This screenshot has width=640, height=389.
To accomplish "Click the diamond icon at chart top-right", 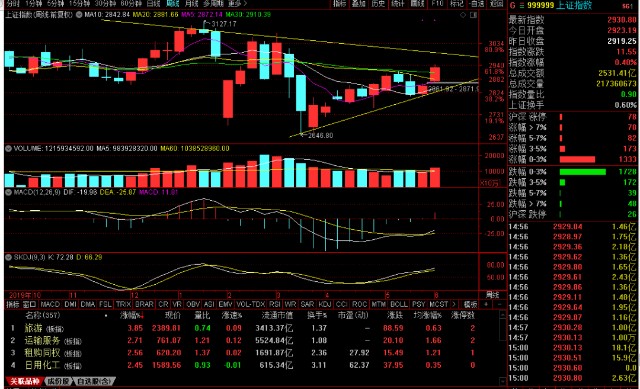I will 463,15.
